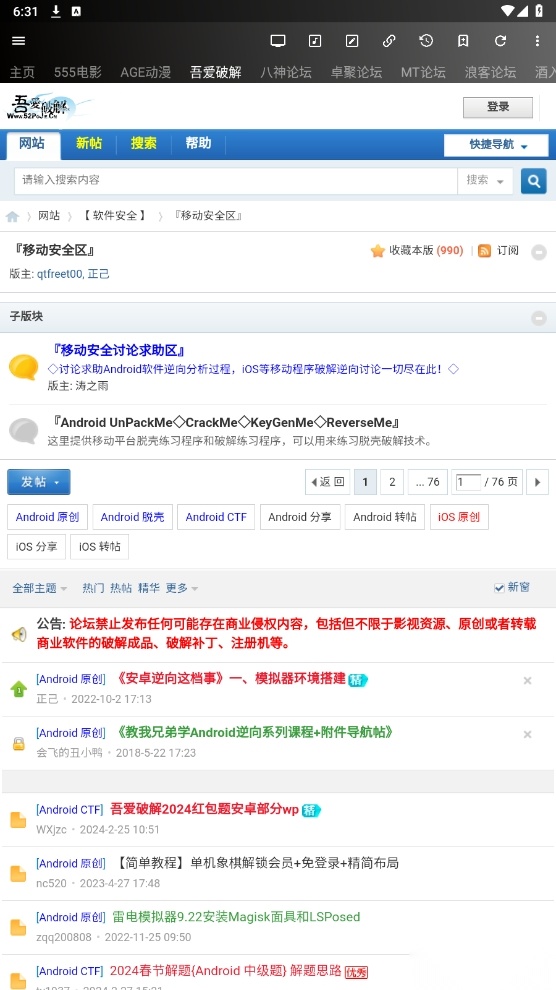Filter by Android 原创 category
This screenshot has width=556, height=990.
(48, 517)
